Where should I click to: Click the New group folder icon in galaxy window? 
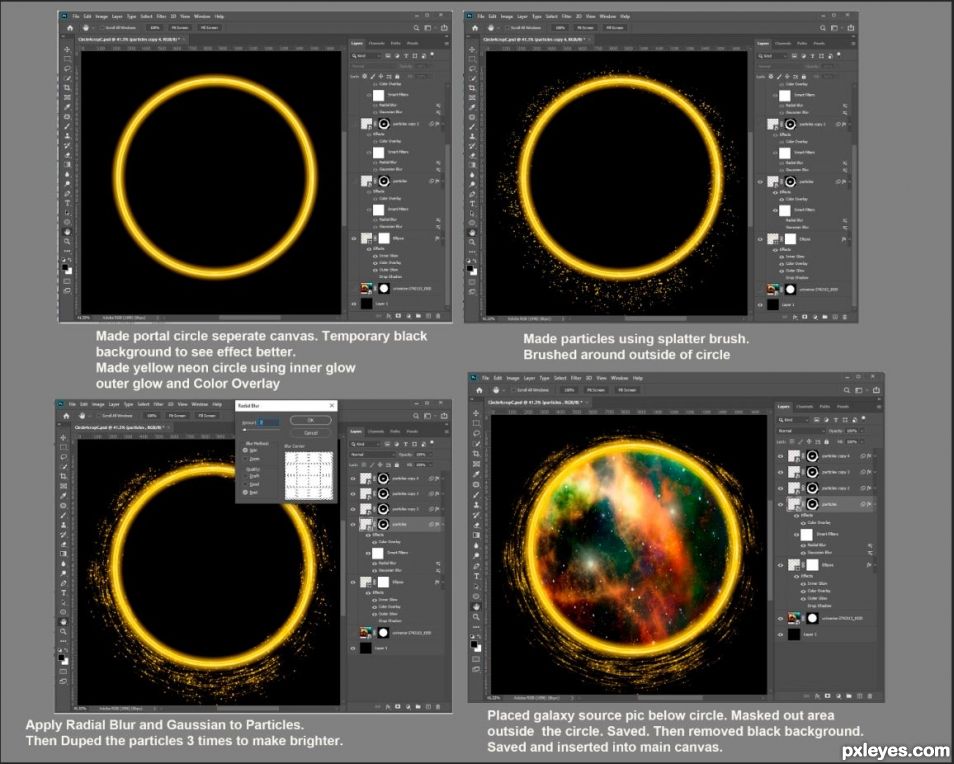pos(849,696)
